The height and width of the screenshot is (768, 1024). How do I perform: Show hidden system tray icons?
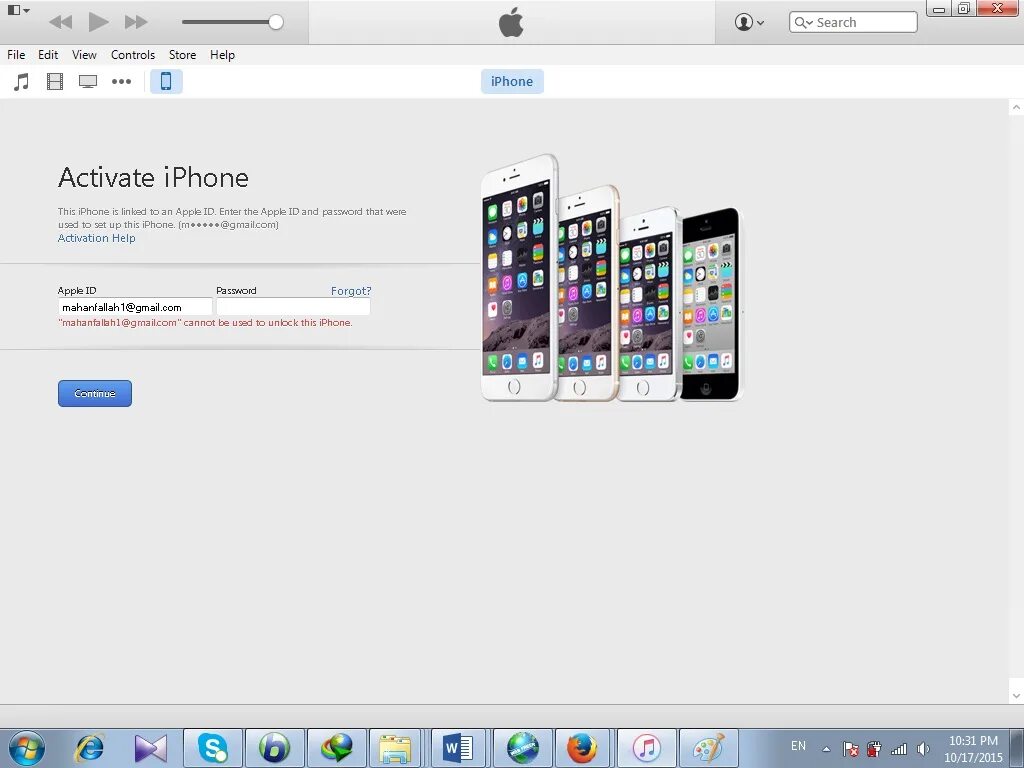[826, 749]
